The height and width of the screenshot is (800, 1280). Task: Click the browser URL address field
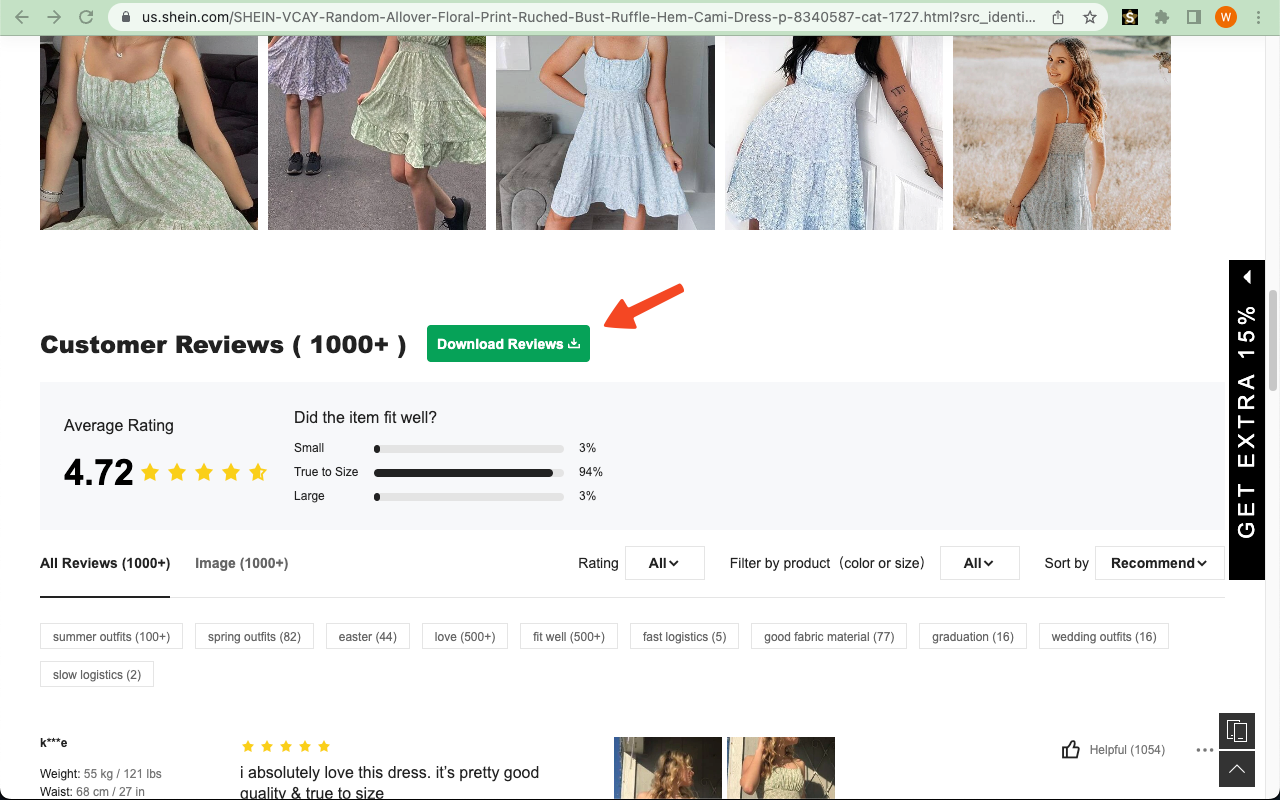coord(590,17)
